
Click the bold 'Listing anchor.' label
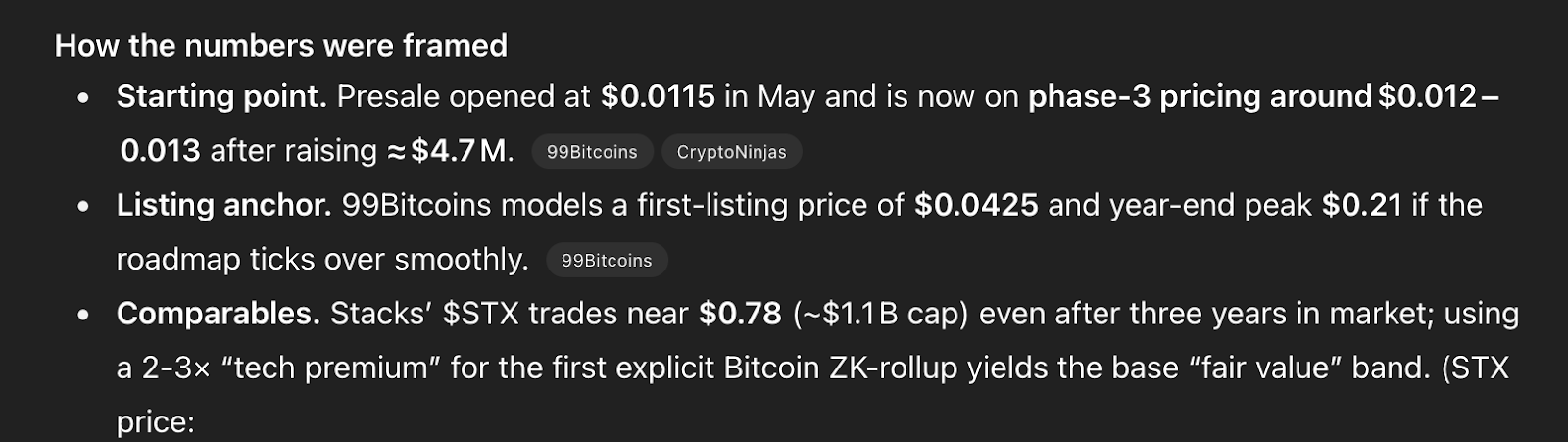pos(224,206)
